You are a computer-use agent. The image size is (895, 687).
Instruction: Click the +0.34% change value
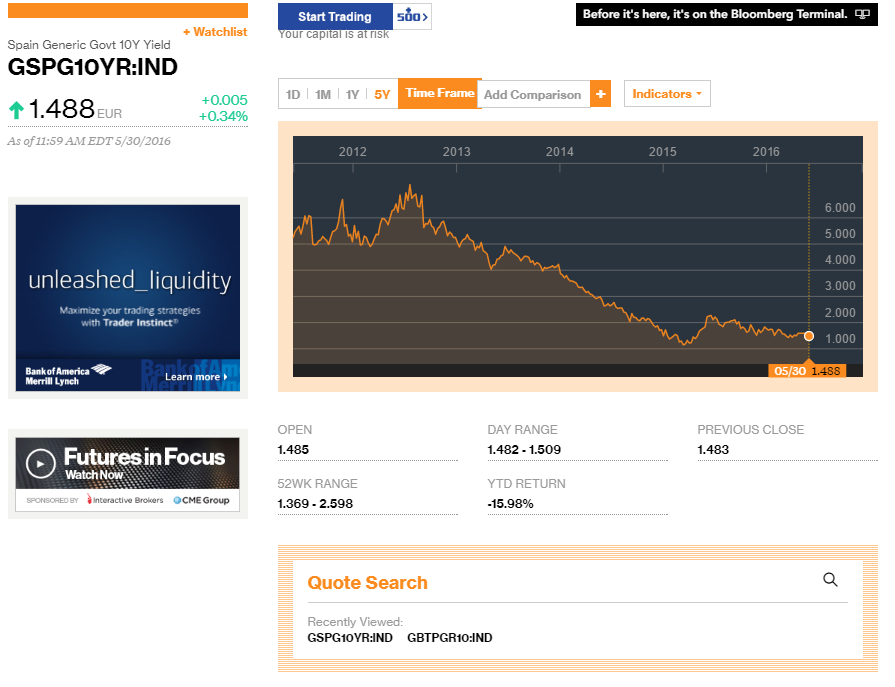(x=223, y=116)
